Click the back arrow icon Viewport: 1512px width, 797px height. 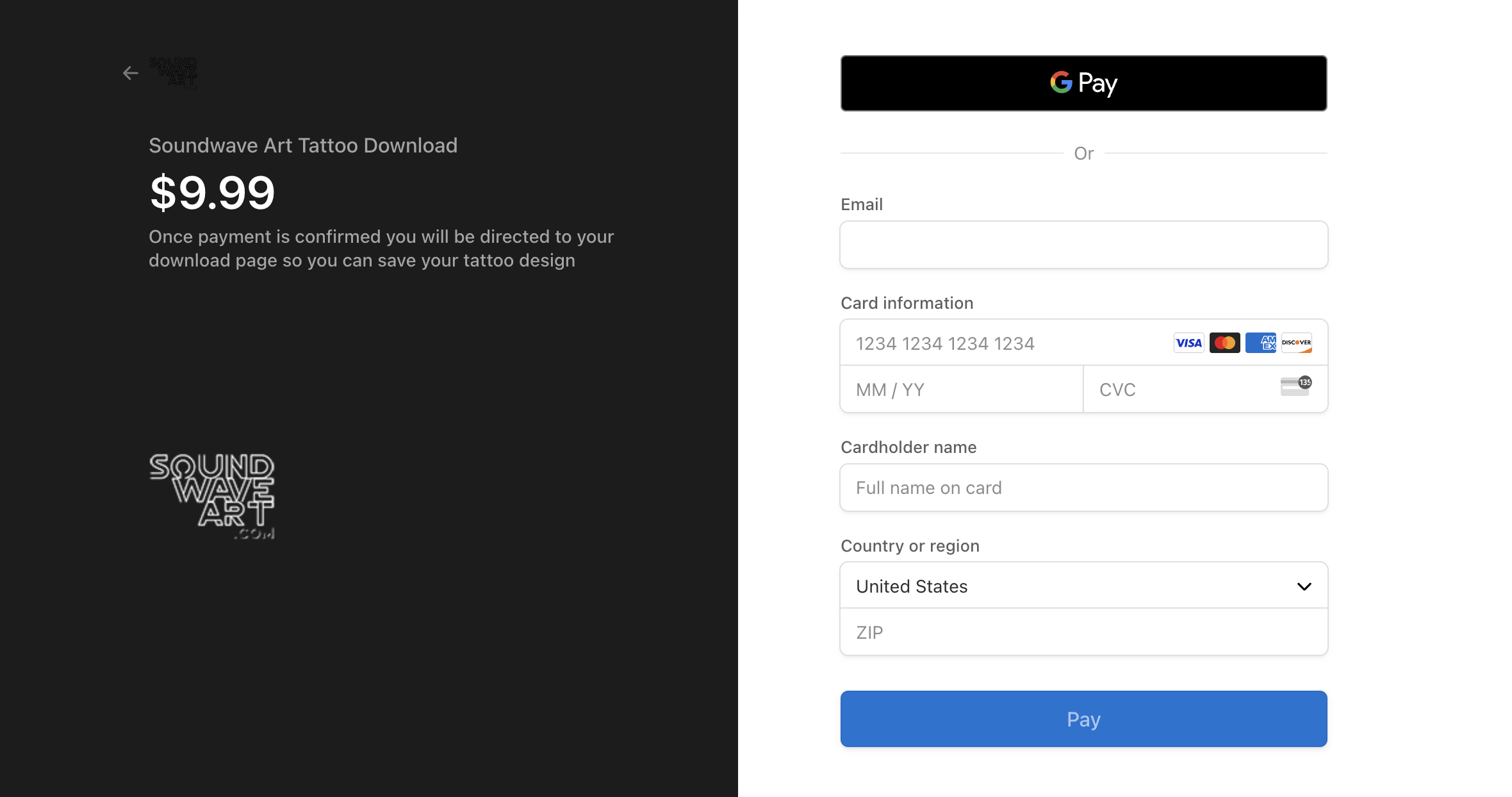click(131, 73)
